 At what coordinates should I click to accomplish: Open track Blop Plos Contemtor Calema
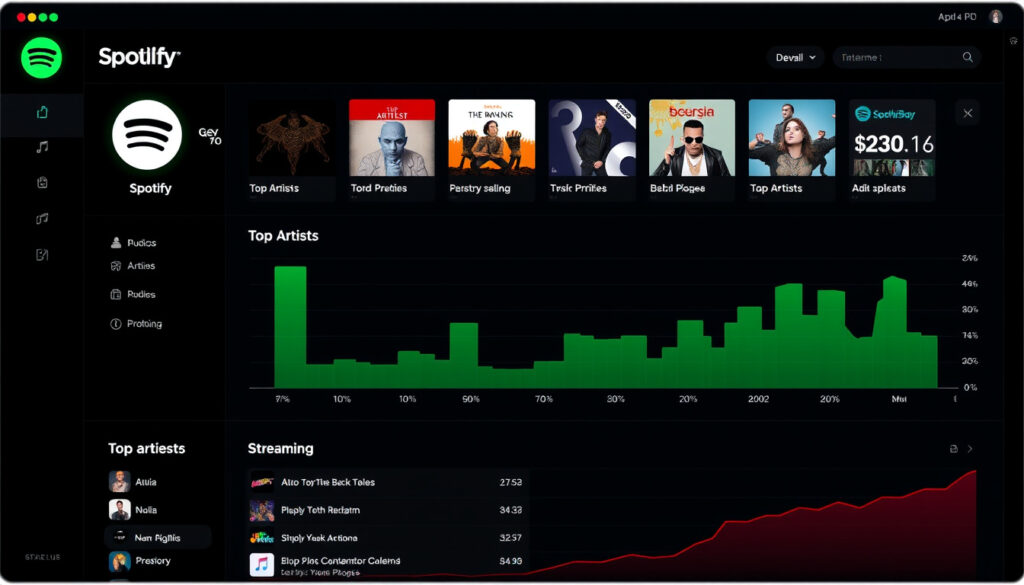[388, 565]
